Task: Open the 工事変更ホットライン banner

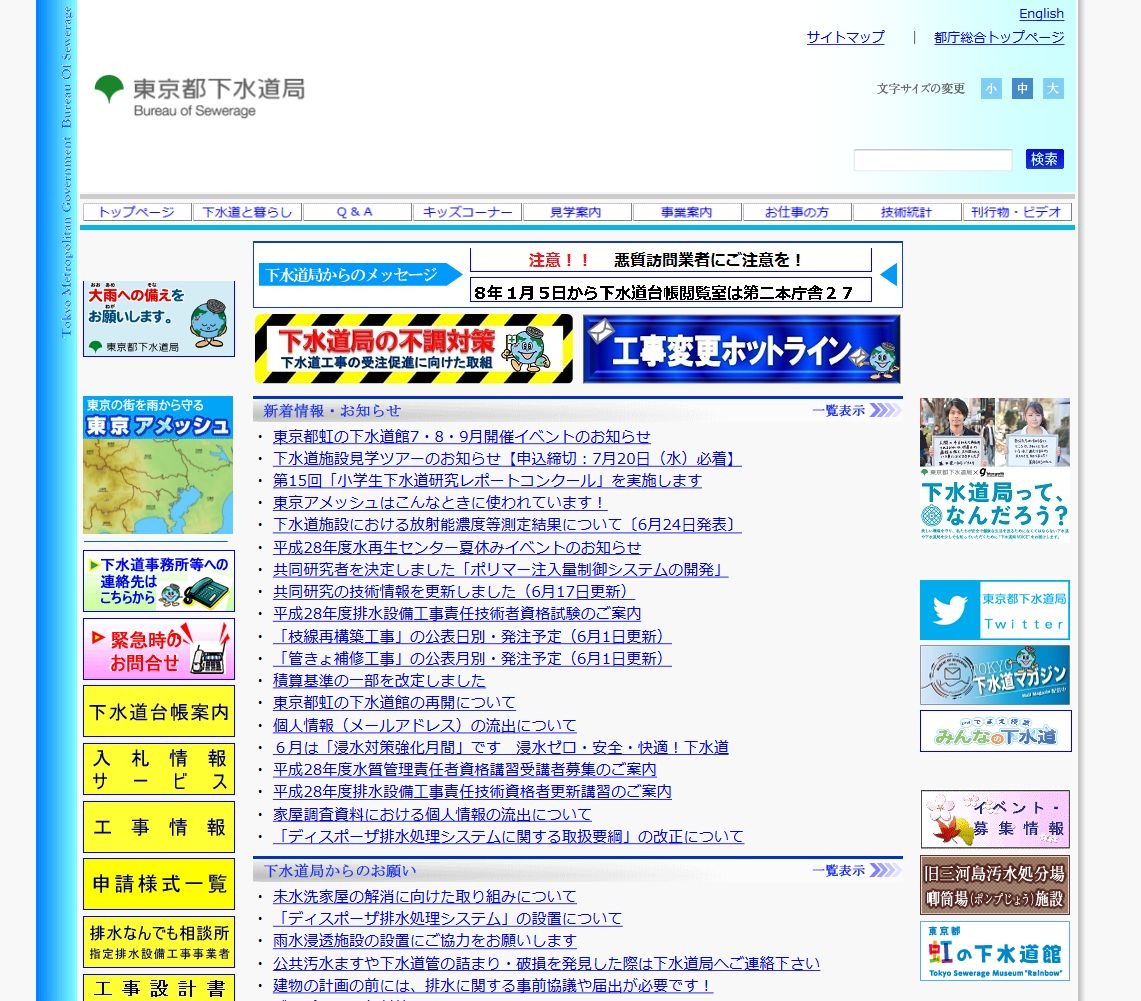Action: tap(742, 348)
